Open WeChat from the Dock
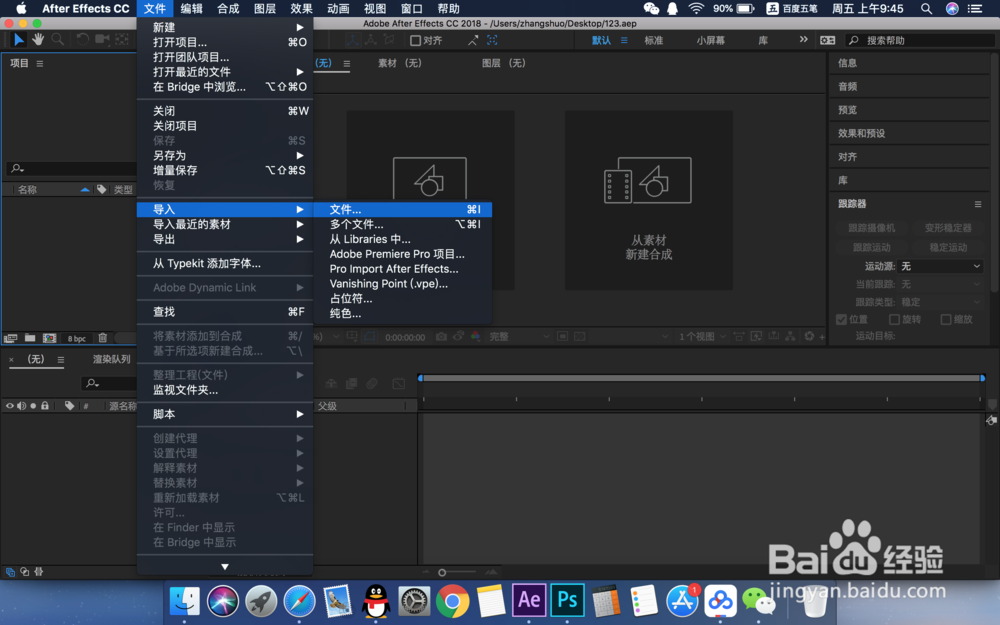Screen dimensions: 1000x625 (x=758, y=601)
